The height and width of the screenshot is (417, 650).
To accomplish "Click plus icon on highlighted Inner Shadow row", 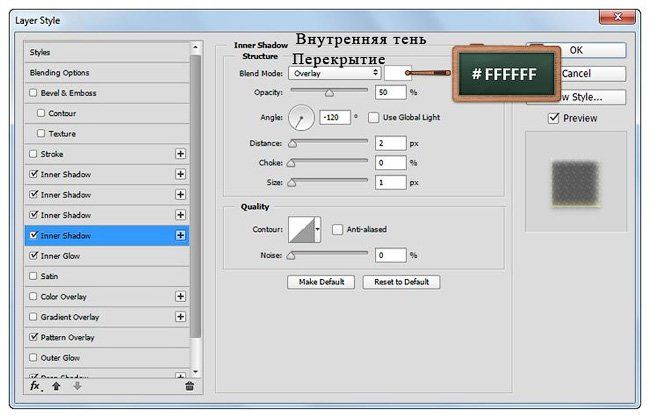I will (x=181, y=235).
